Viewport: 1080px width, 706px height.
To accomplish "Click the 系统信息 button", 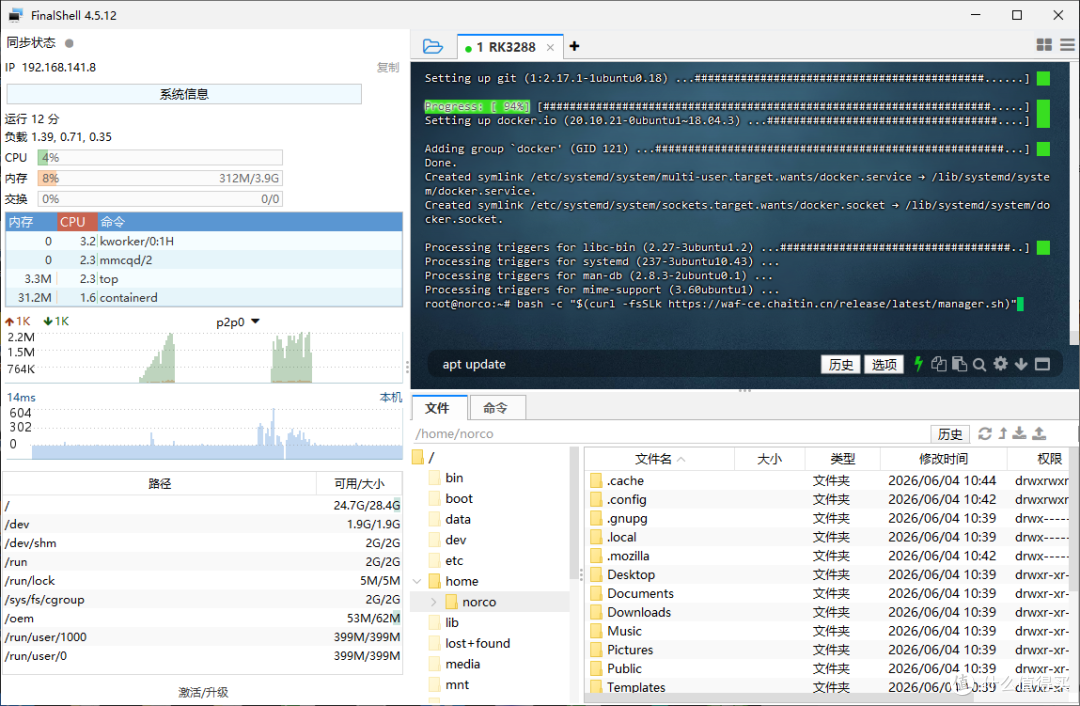I will [184, 94].
